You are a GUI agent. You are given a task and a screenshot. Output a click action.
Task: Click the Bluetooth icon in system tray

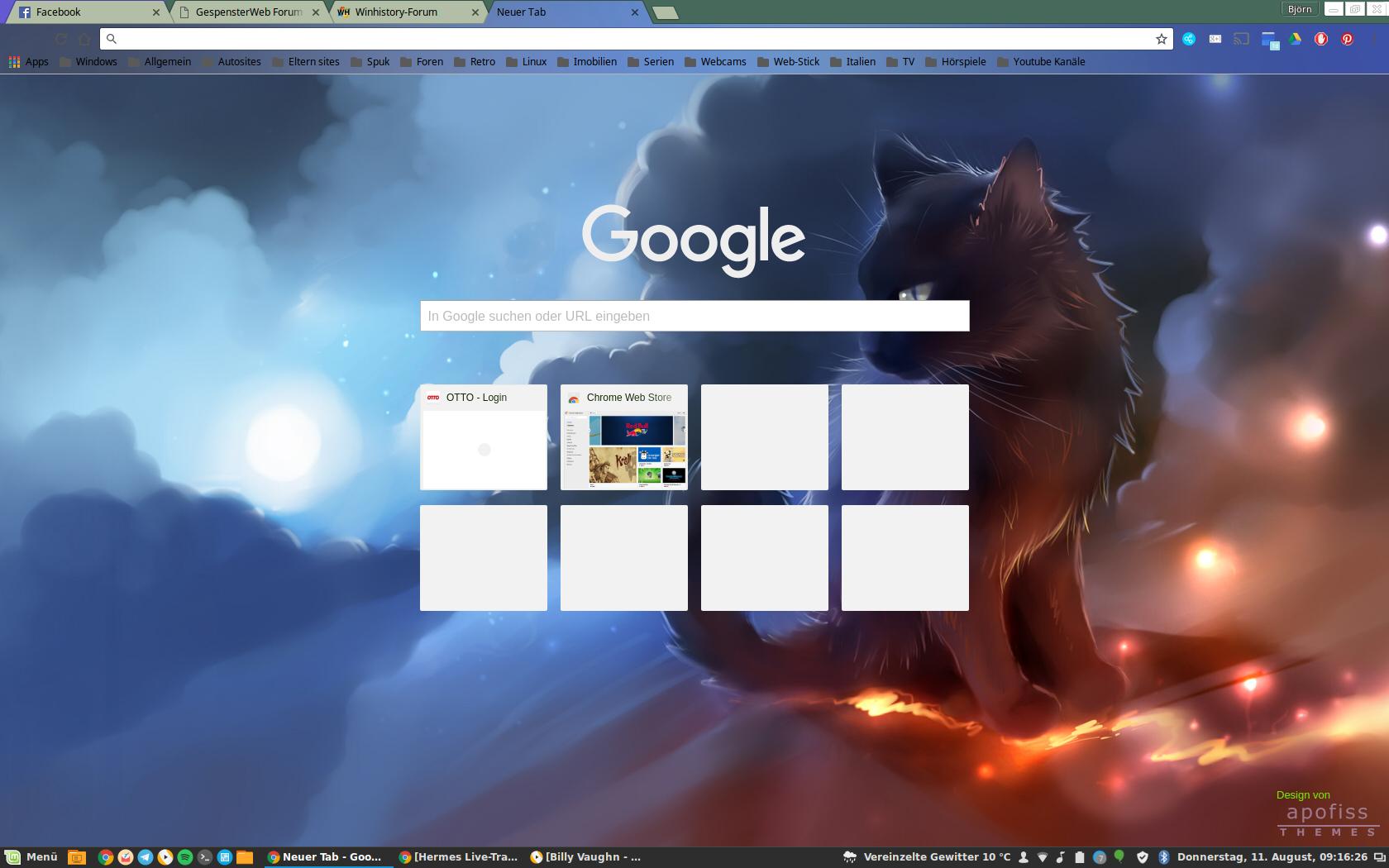[x=1162, y=857]
